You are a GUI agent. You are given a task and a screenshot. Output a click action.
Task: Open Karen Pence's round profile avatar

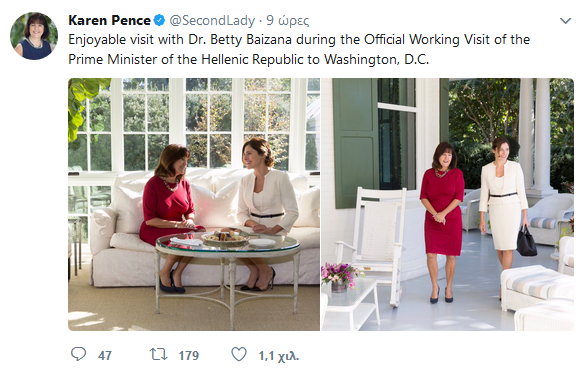point(34,36)
